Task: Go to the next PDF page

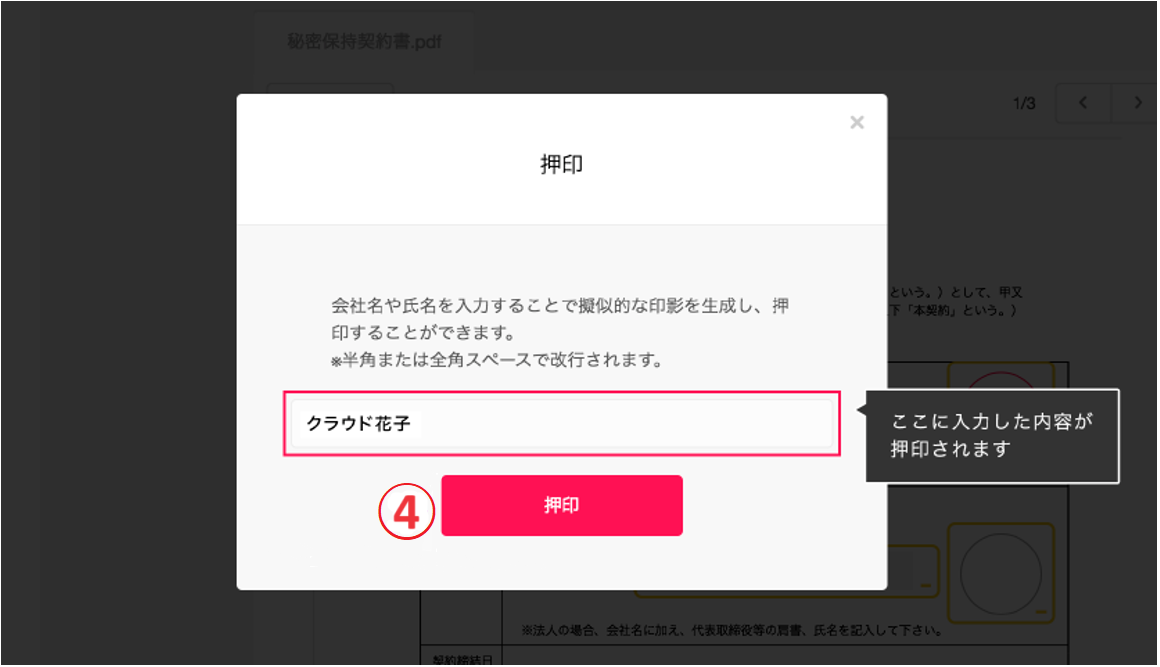Action: (1137, 103)
